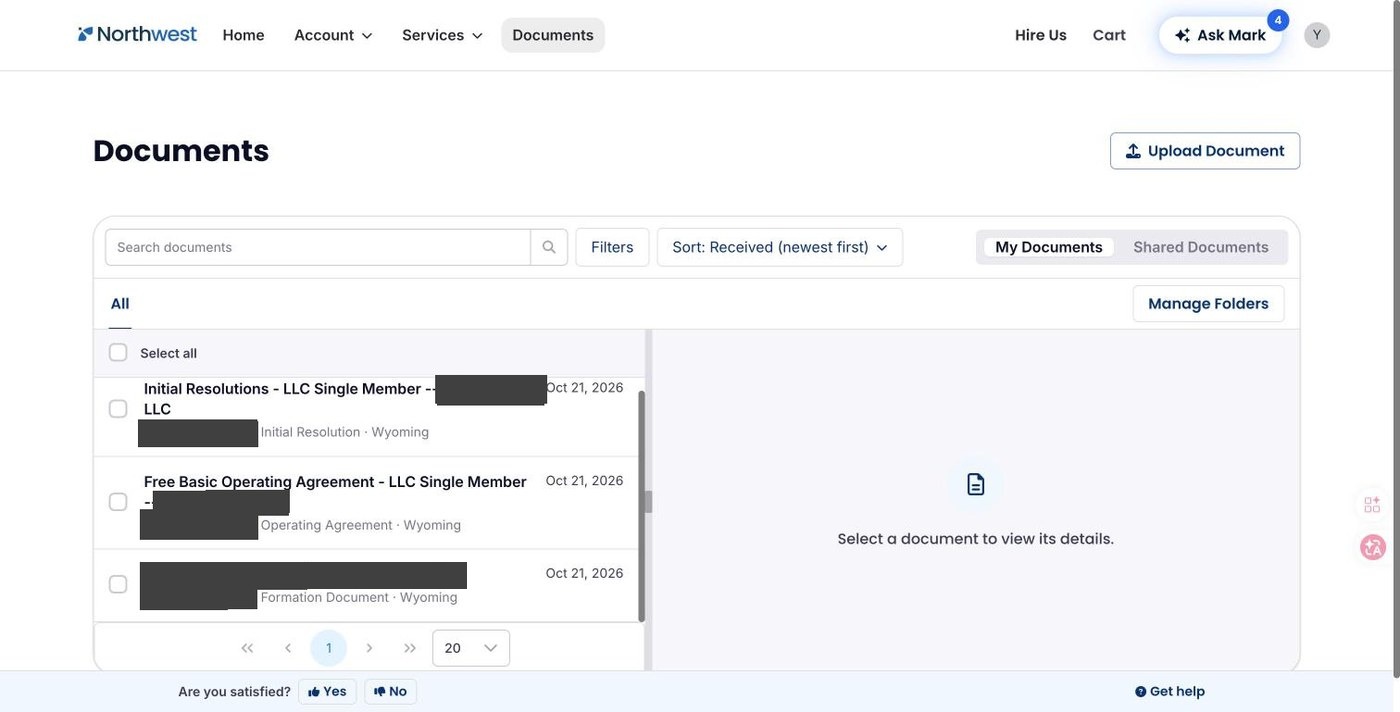The width and height of the screenshot is (1400, 712).
Task: Click Upload Document button
Action: click(1205, 151)
